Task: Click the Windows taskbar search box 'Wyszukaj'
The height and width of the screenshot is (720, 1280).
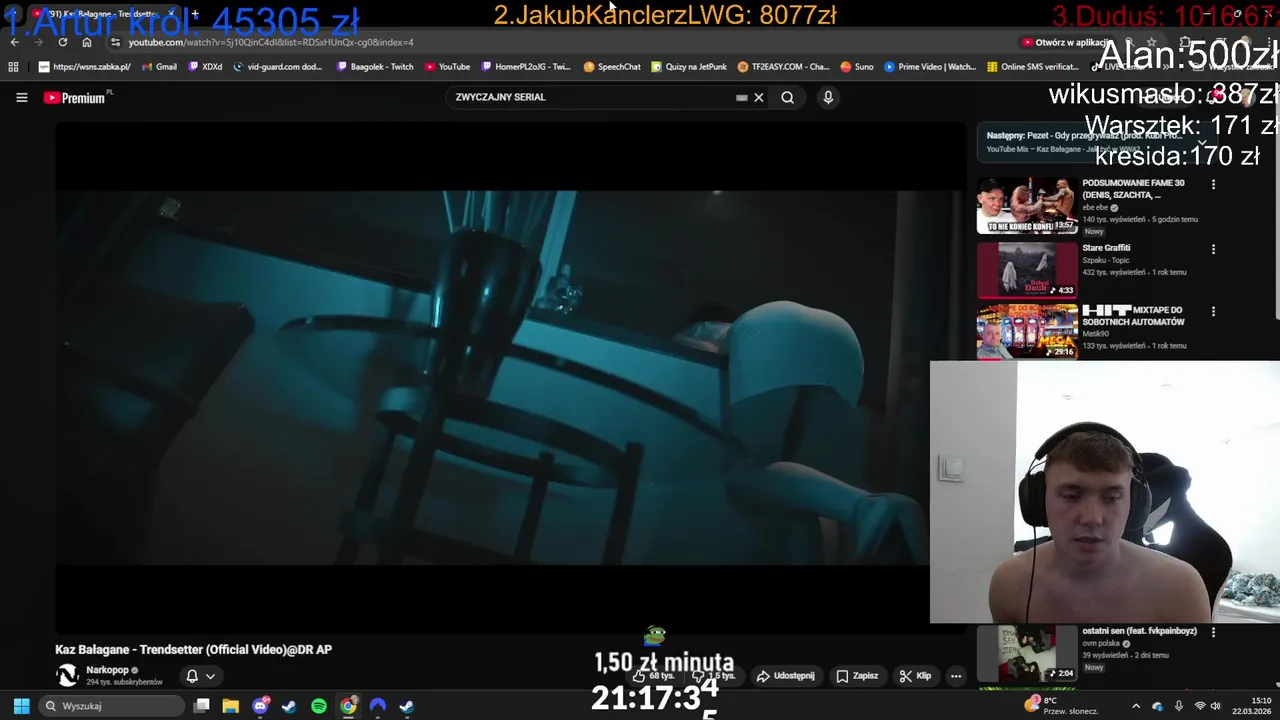Action: coord(110,706)
